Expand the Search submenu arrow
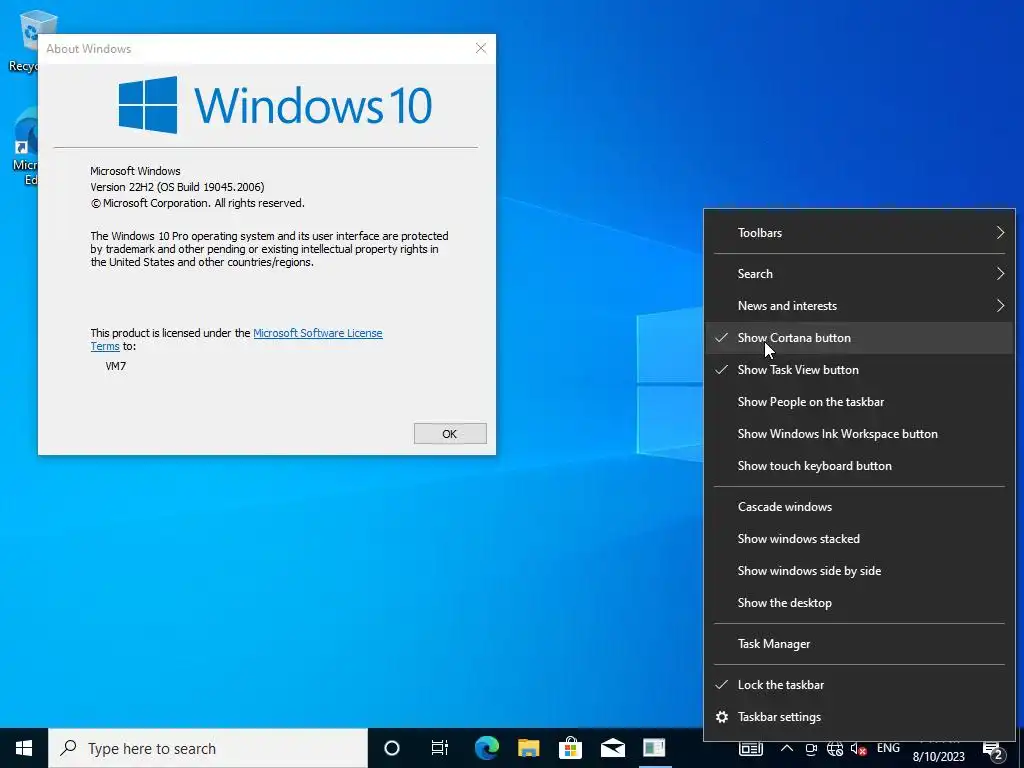Screen dimensions: 1024x768 1000,274
